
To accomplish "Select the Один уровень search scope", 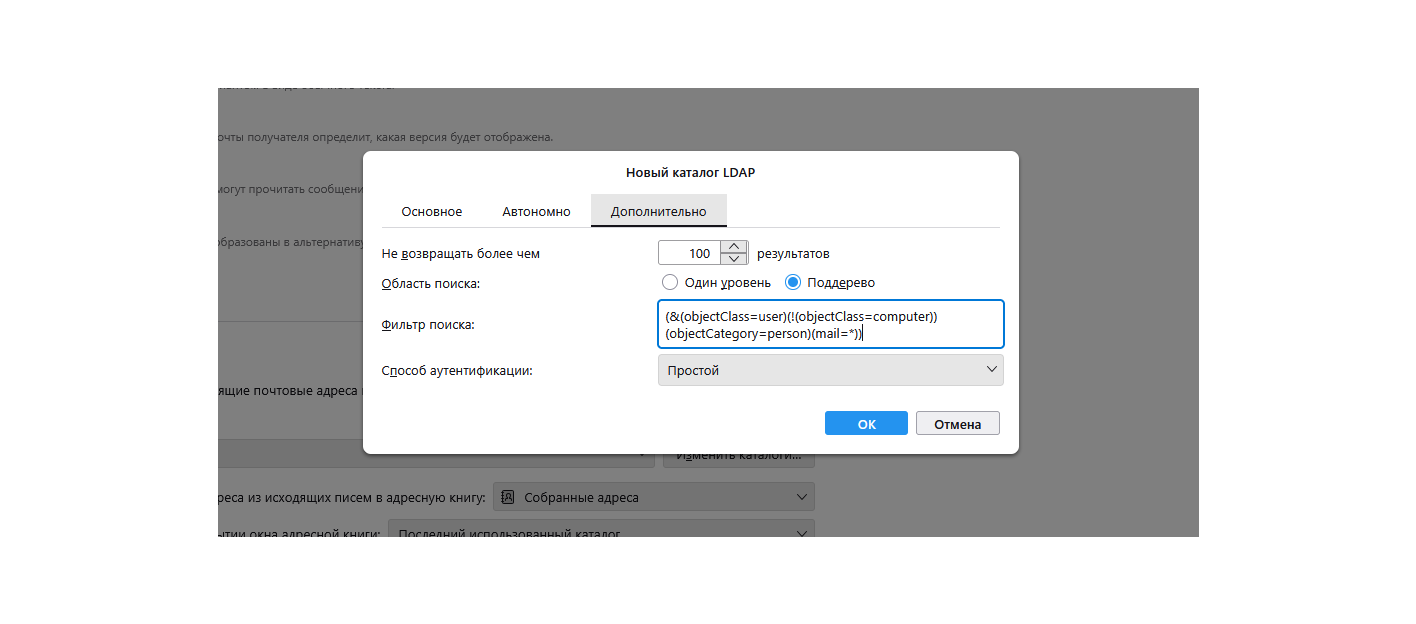I will tap(670, 283).
